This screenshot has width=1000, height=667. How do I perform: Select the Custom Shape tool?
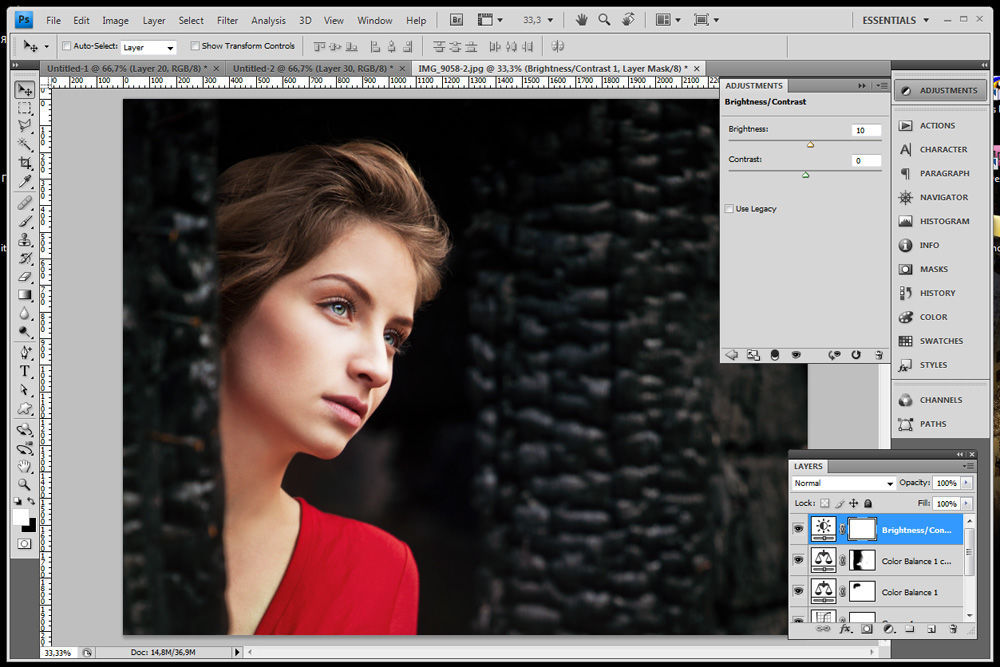tap(25, 408)
